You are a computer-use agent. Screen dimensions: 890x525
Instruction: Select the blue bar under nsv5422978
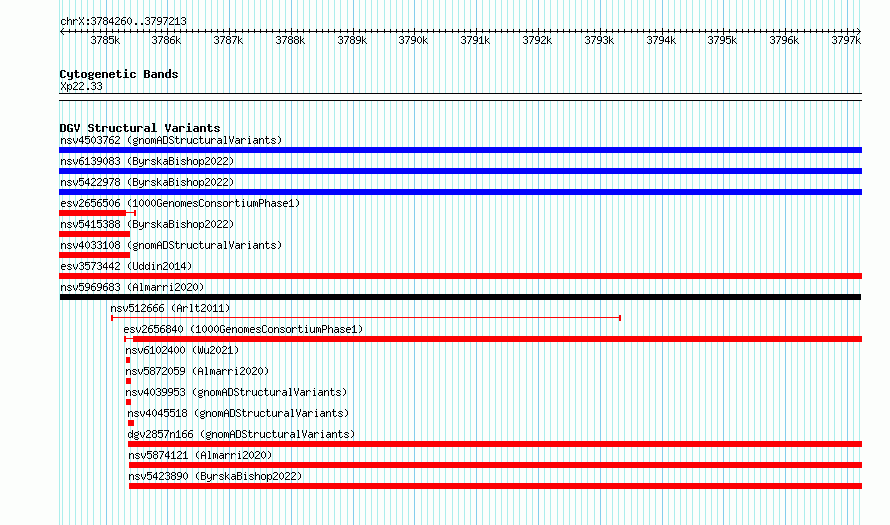[x=460, y=192]
